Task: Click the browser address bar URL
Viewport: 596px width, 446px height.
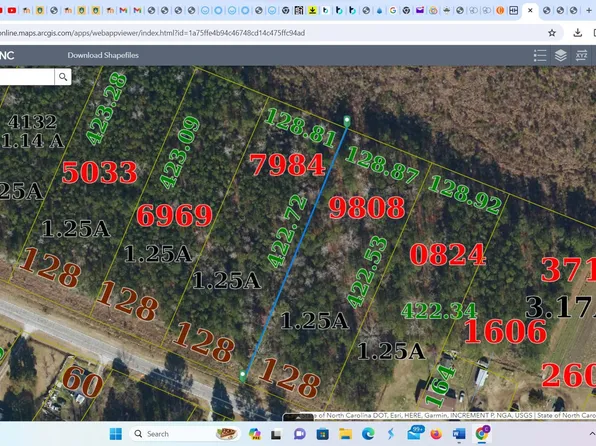Action: point(152,33)
